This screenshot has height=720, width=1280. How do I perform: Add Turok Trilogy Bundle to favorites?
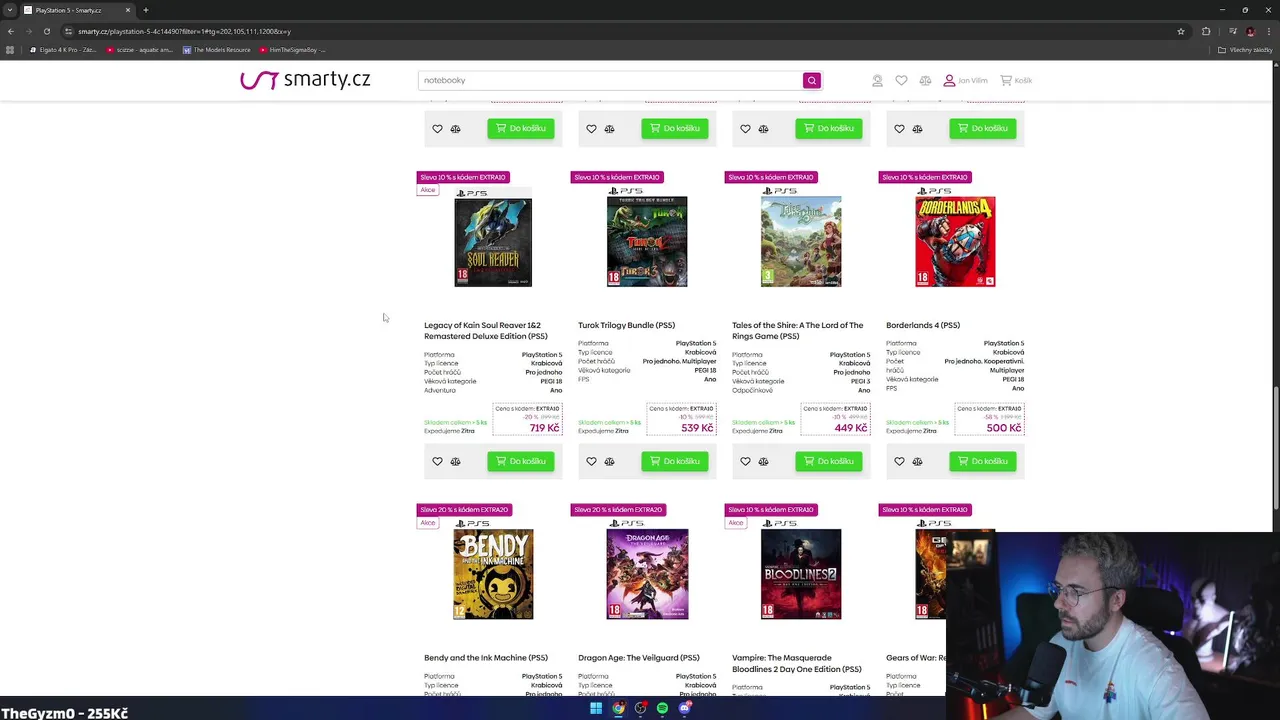coord(591,461)
